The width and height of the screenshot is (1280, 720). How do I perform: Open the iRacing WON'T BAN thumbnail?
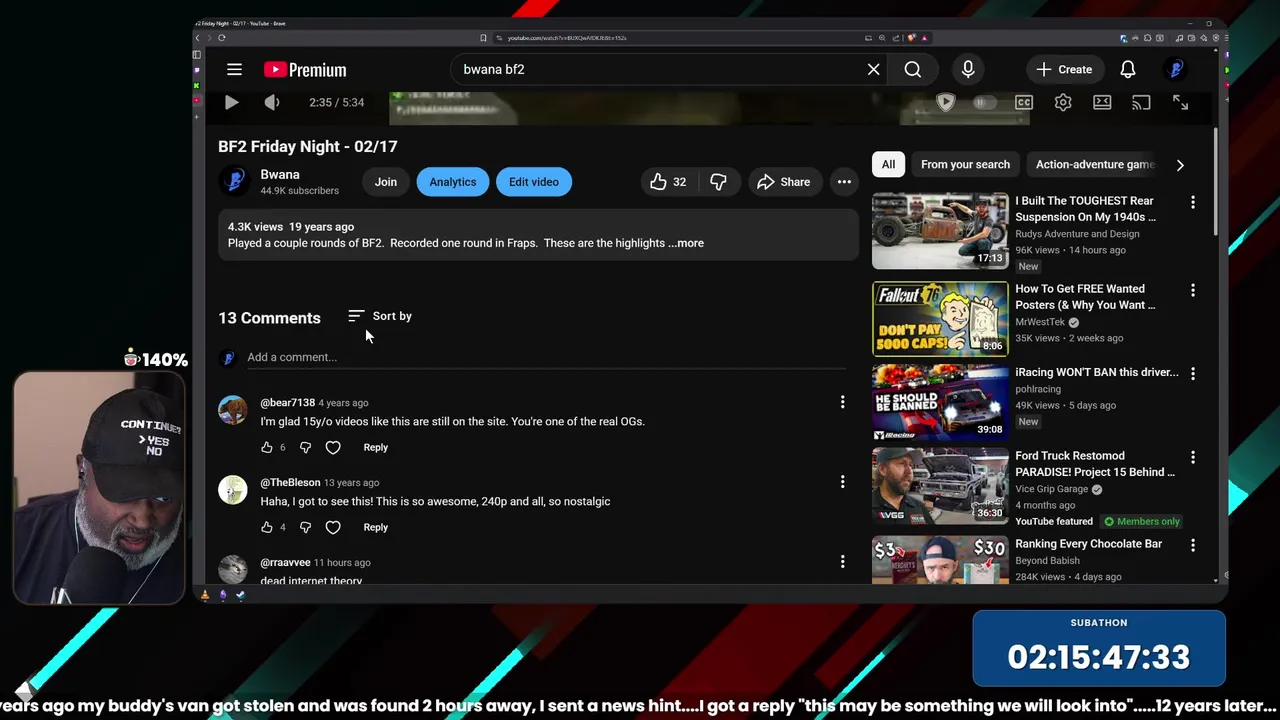coord(940,402)
